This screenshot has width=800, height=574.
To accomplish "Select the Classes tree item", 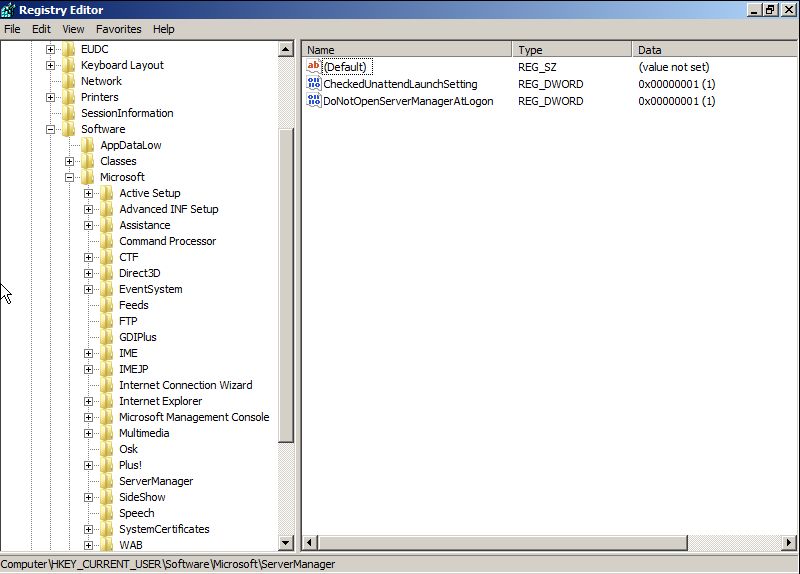I will click(x=118, y=162).
